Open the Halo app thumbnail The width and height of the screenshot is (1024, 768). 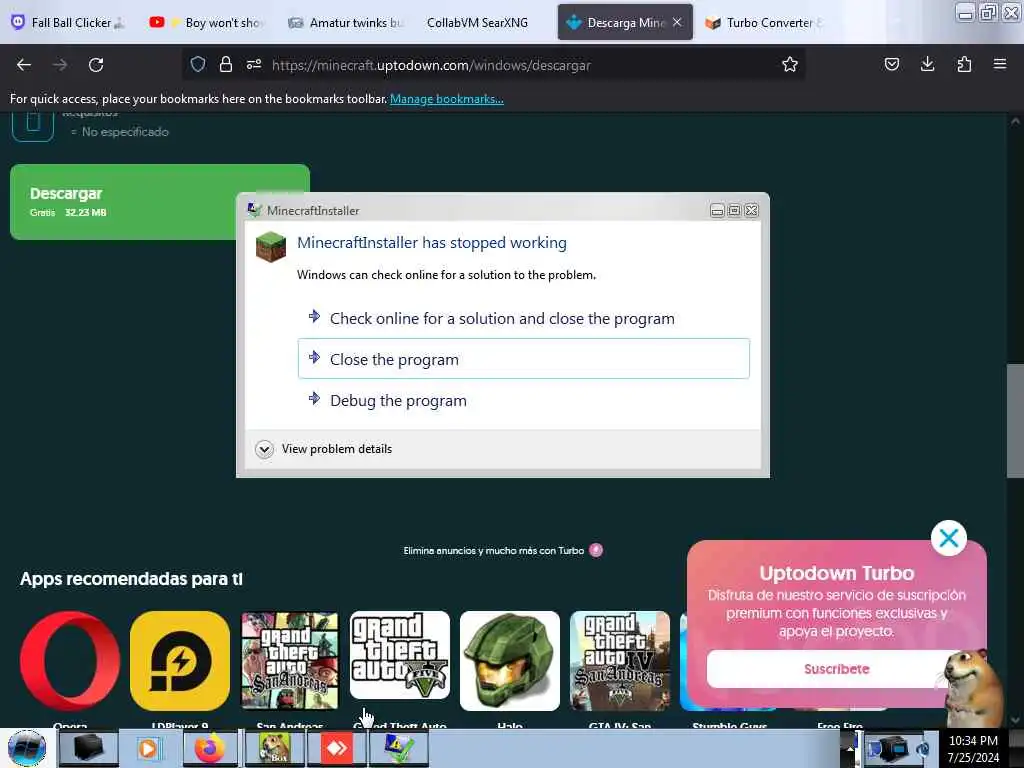click(509, 660)
